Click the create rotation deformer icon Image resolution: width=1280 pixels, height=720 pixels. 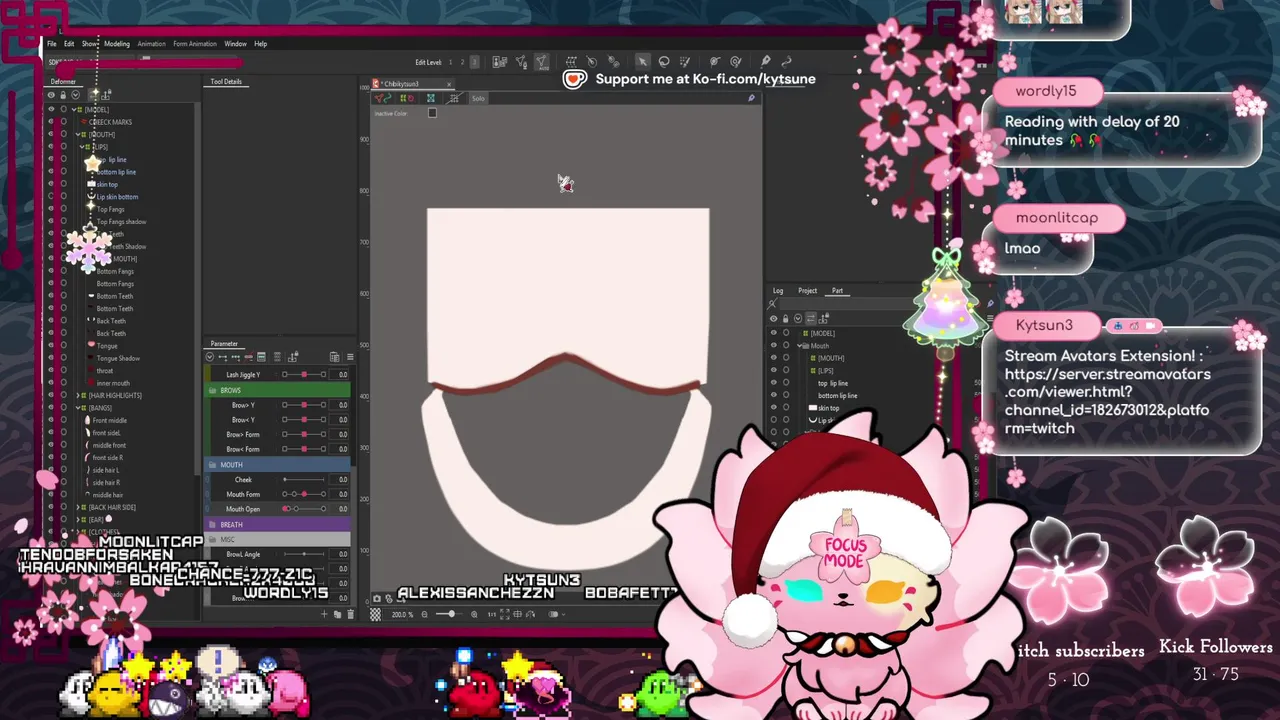pos(591,62)
